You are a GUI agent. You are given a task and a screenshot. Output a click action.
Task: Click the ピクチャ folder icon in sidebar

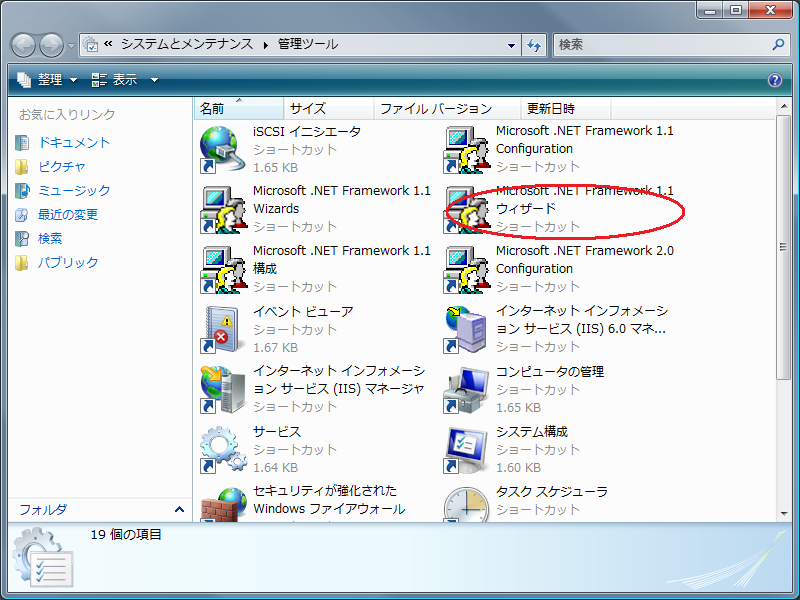(21, 167)
